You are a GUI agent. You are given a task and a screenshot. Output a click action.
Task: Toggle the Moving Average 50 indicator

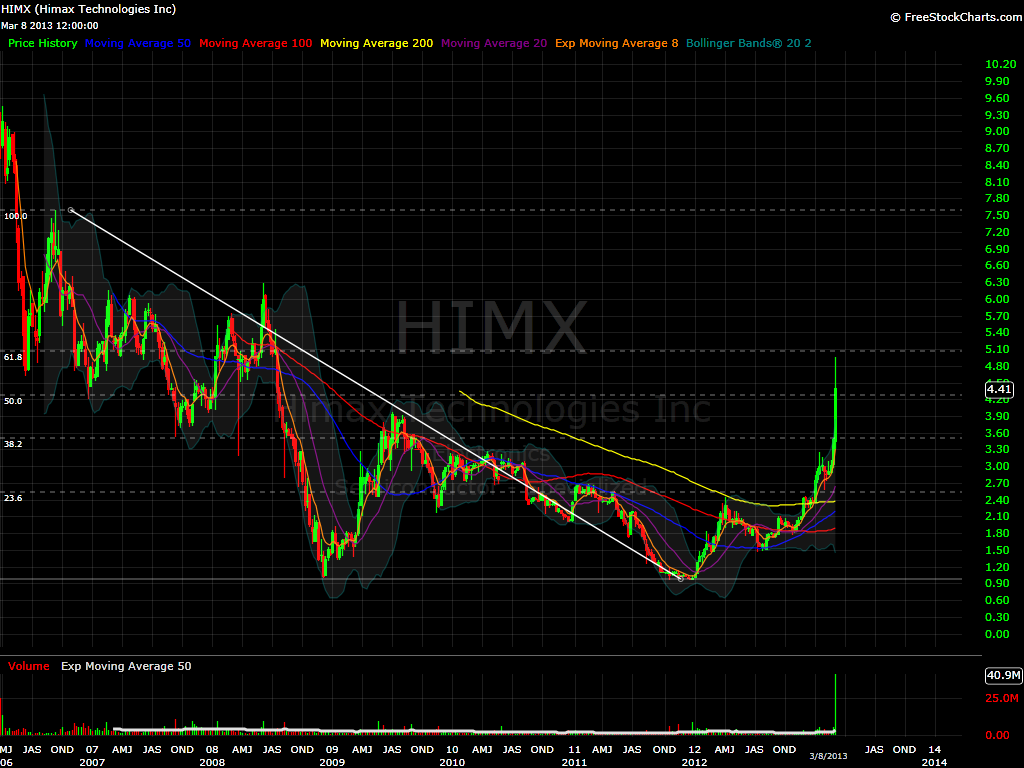point(138,43)
